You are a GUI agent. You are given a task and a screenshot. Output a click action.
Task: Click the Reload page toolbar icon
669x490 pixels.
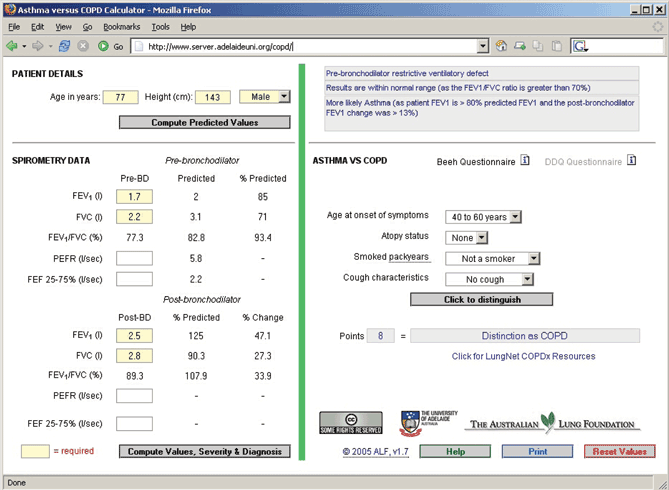click(64, 46)
